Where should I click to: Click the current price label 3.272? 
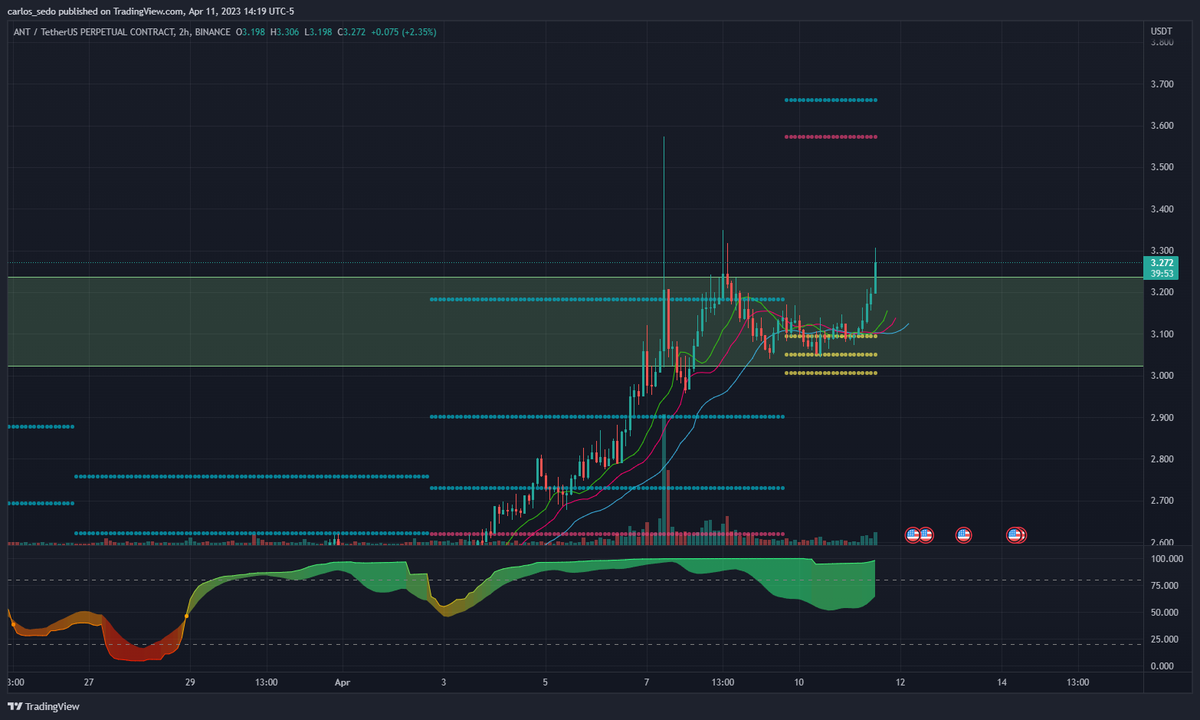[x=1161, y=263]
